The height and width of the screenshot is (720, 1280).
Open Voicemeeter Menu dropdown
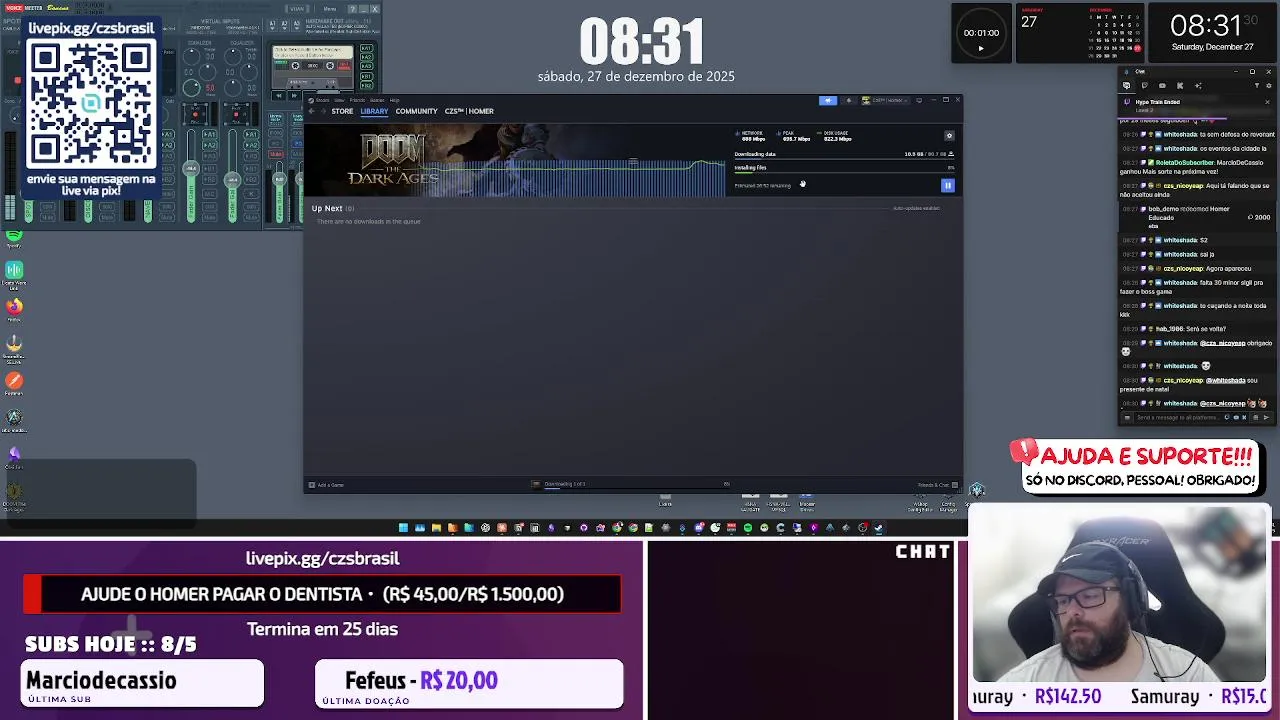330,9
